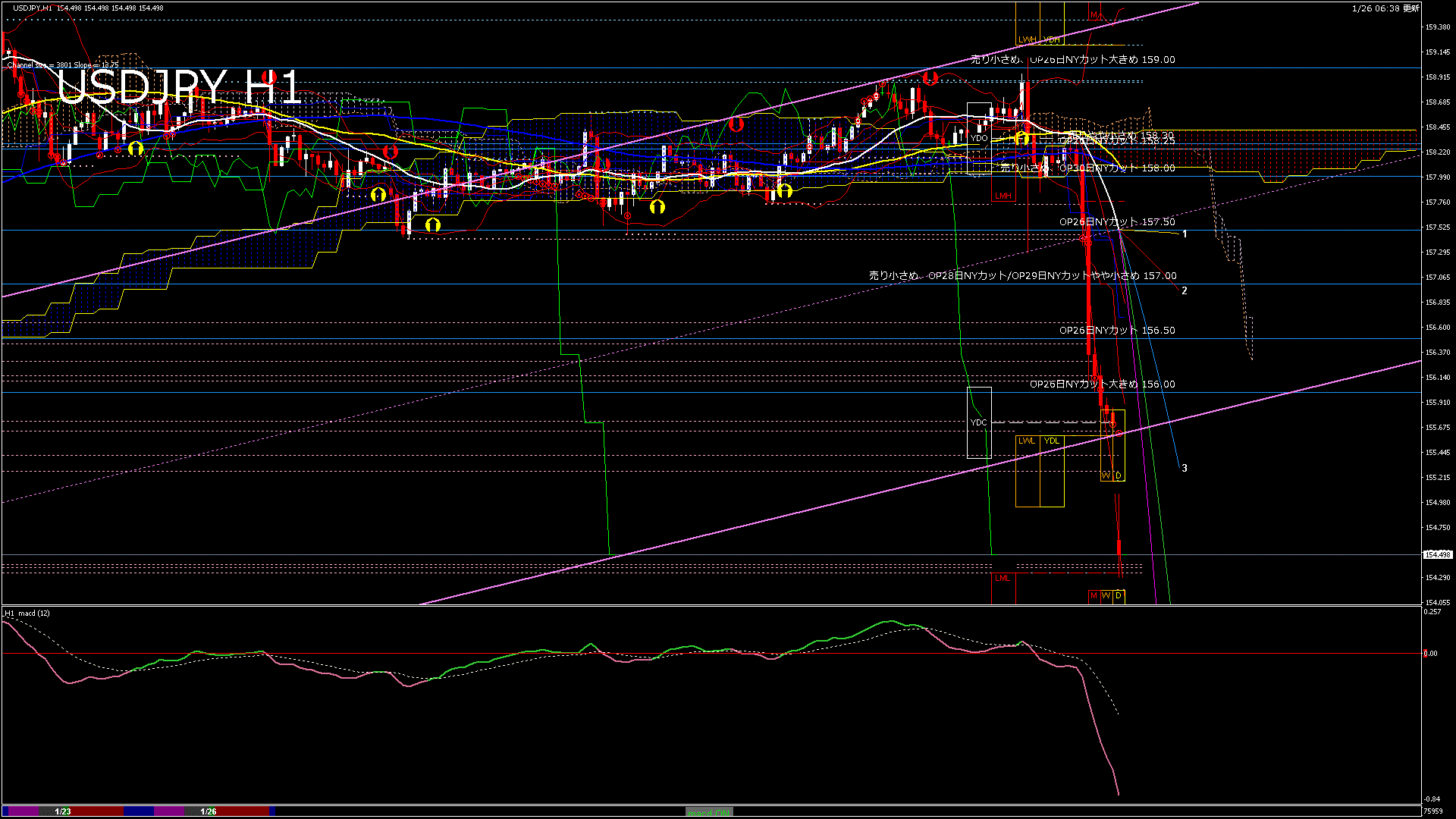Image resolution: width=1456 pixels, height=819 pixels.
Task: Click red circle marker beside USDJPY H1 title
Action: pos(267,77)
